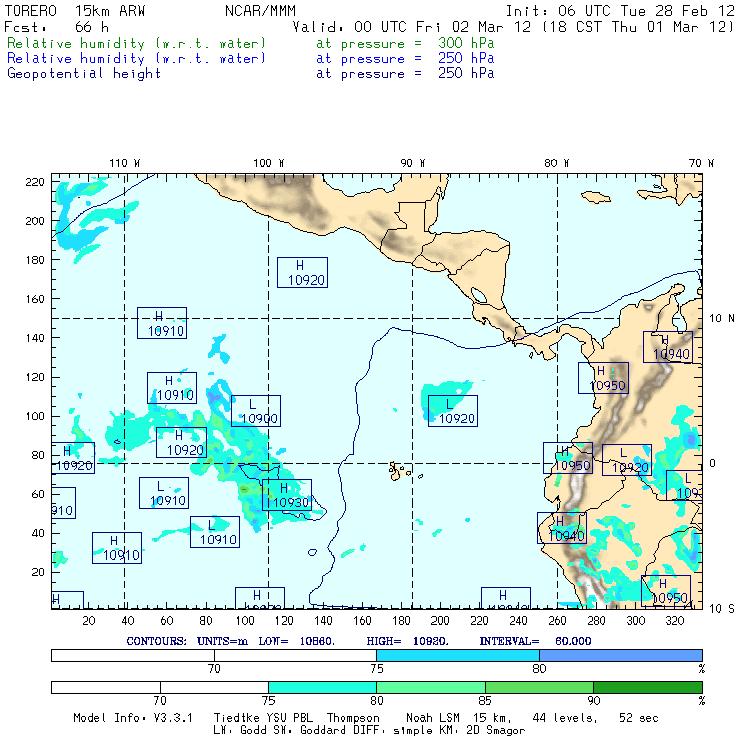Viewport: 740px width, 740px height.
Task: Choose the medium green 85–90% swatch in lower colorbar
Action: pos(539,687)
